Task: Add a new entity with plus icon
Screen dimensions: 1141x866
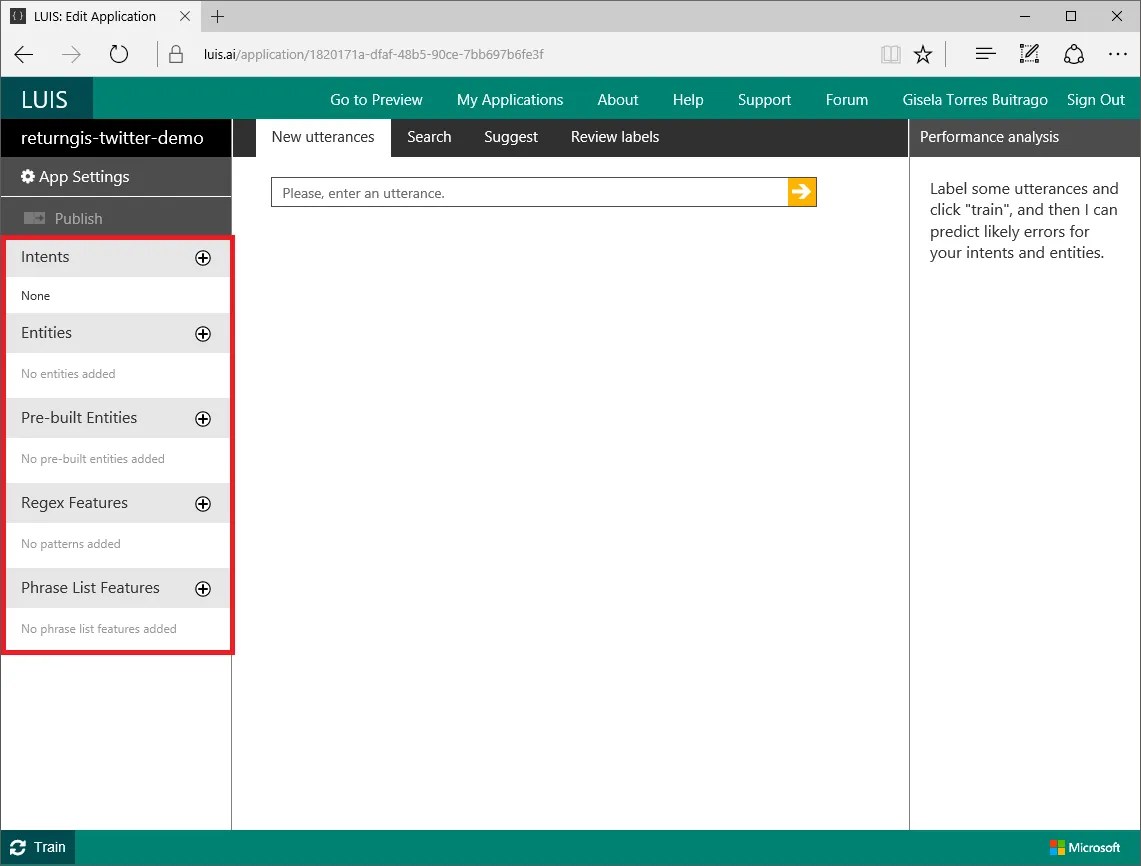Action: click(x=203, y=333)
